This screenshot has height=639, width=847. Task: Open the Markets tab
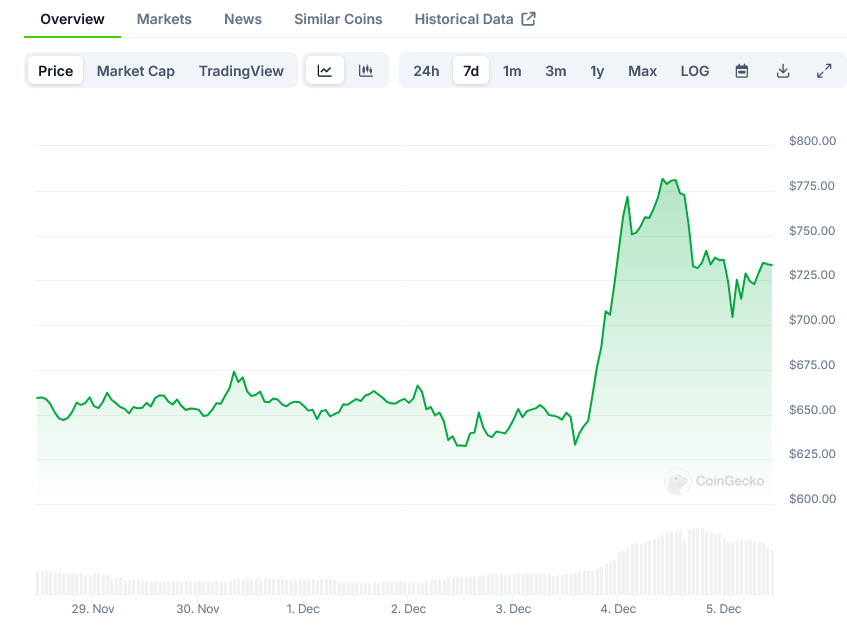[x=164, y=19]
